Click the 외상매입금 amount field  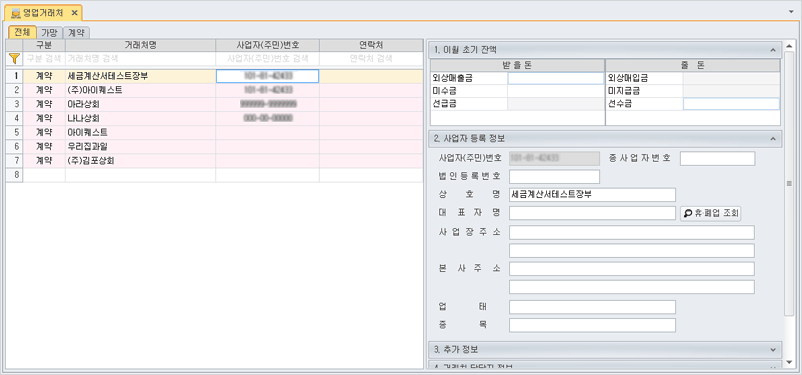coord(731,78)
